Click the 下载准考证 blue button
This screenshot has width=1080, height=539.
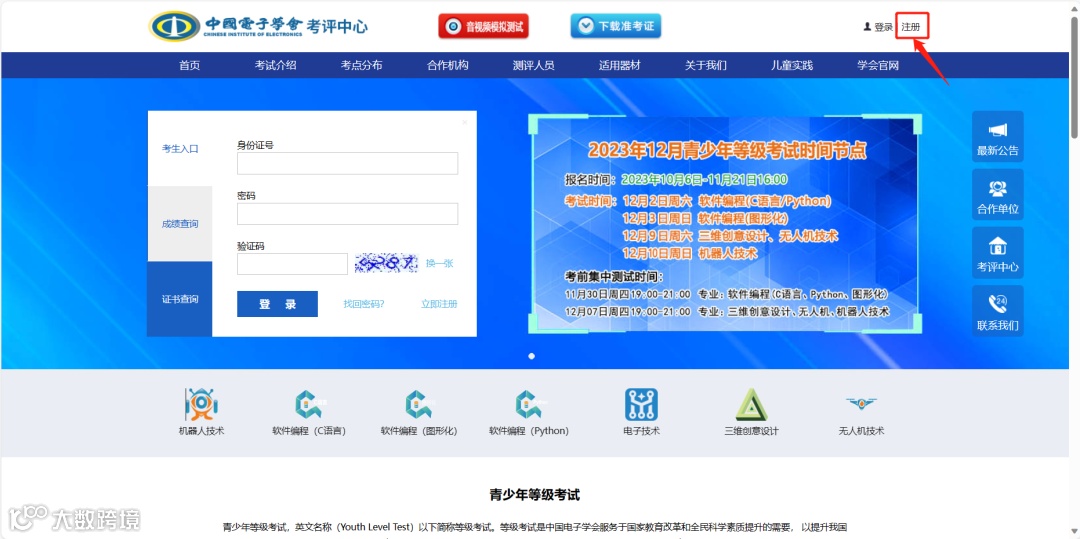[616, 26]
